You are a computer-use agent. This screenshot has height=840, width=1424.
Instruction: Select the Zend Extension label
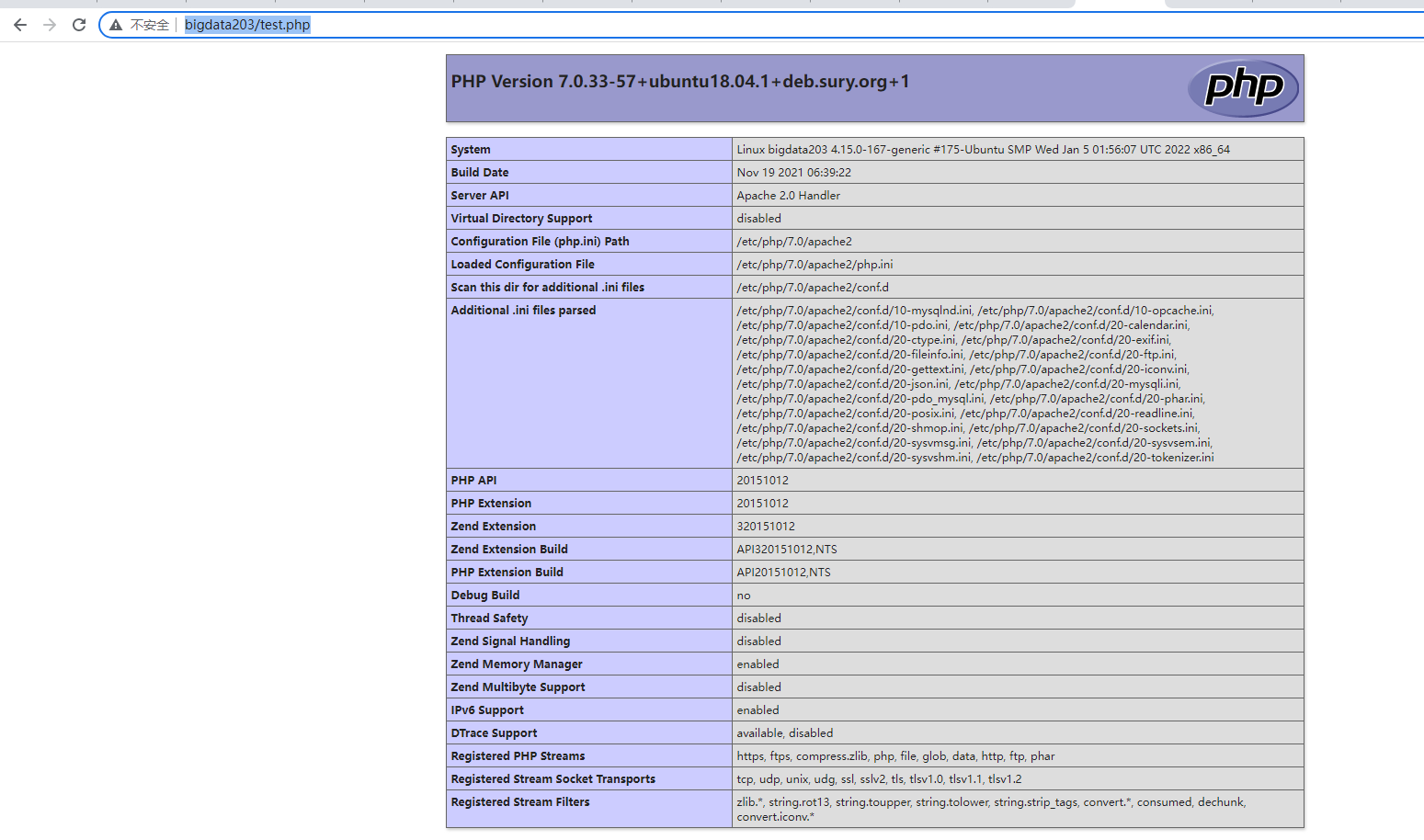(x=493, y=526)
